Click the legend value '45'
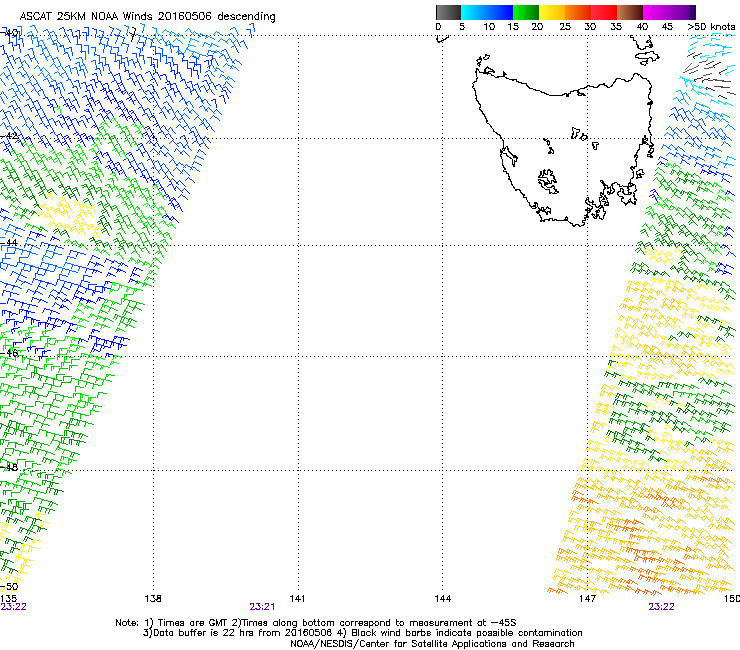Screen dimensions: 740x650 click(x=667, y=27)
